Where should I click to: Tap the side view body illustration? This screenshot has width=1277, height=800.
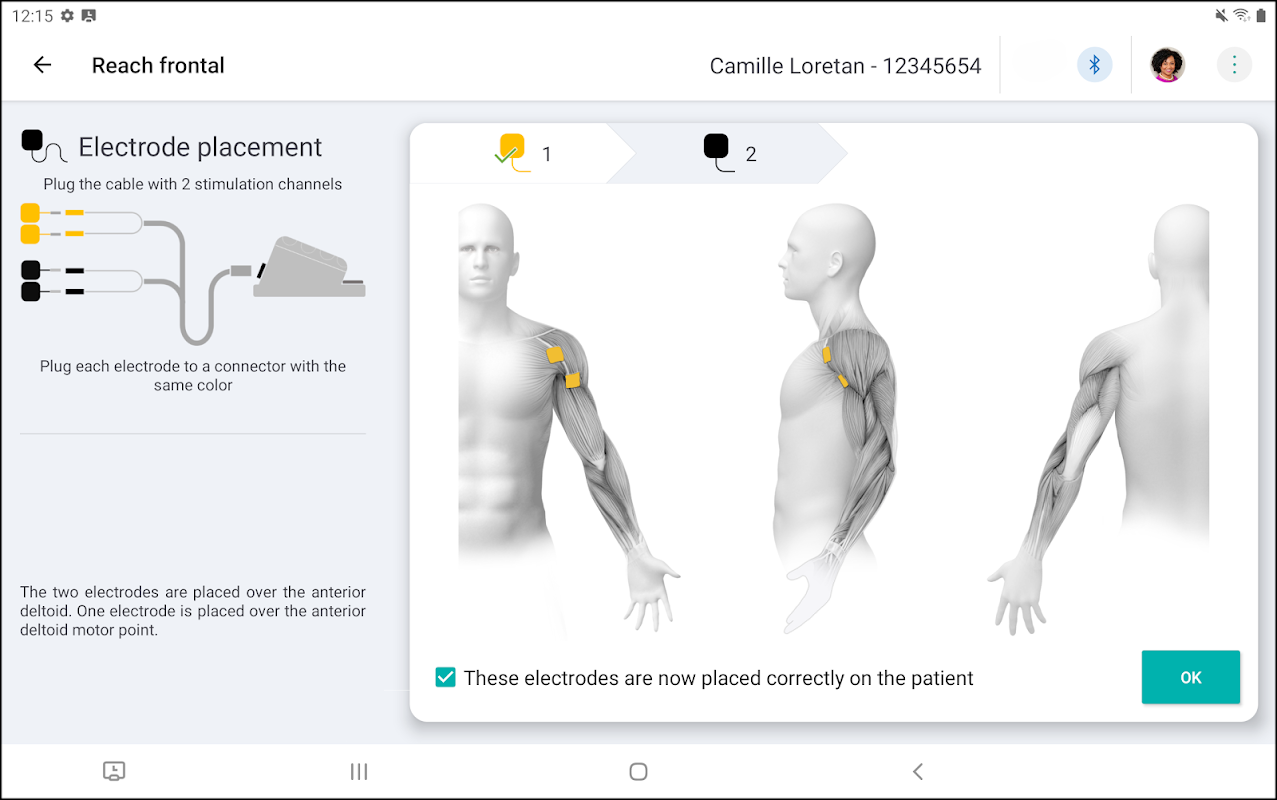coord(835,420)
